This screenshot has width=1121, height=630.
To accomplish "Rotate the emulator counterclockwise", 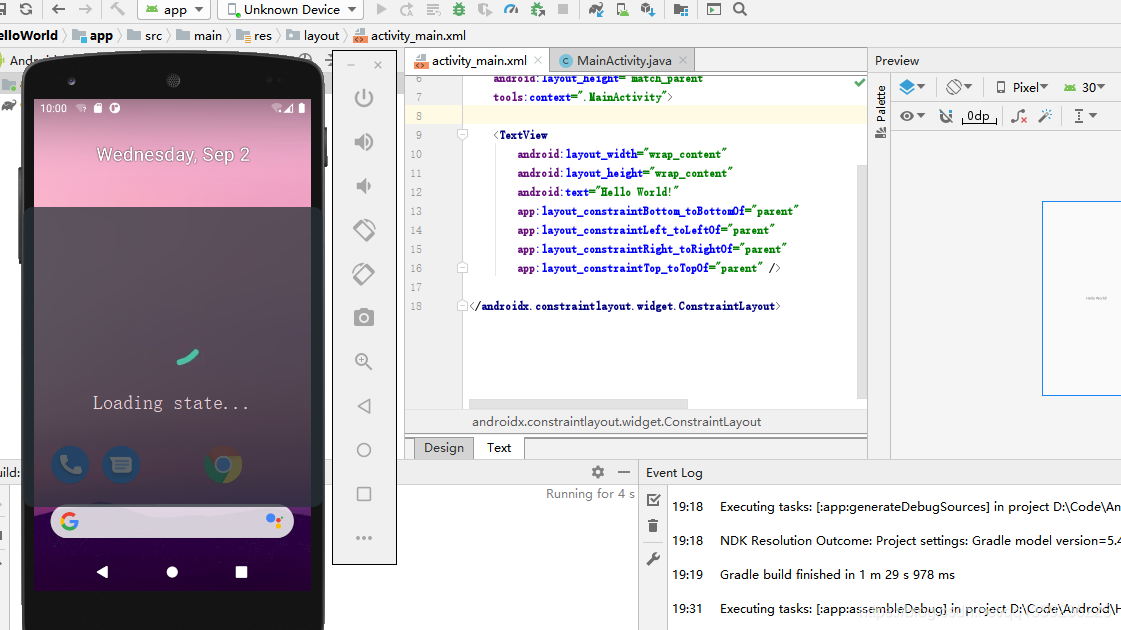I will 363,230.
